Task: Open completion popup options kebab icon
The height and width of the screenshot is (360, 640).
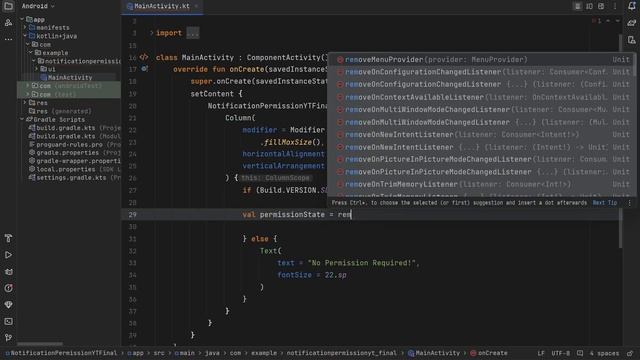Action: (629, 202)
